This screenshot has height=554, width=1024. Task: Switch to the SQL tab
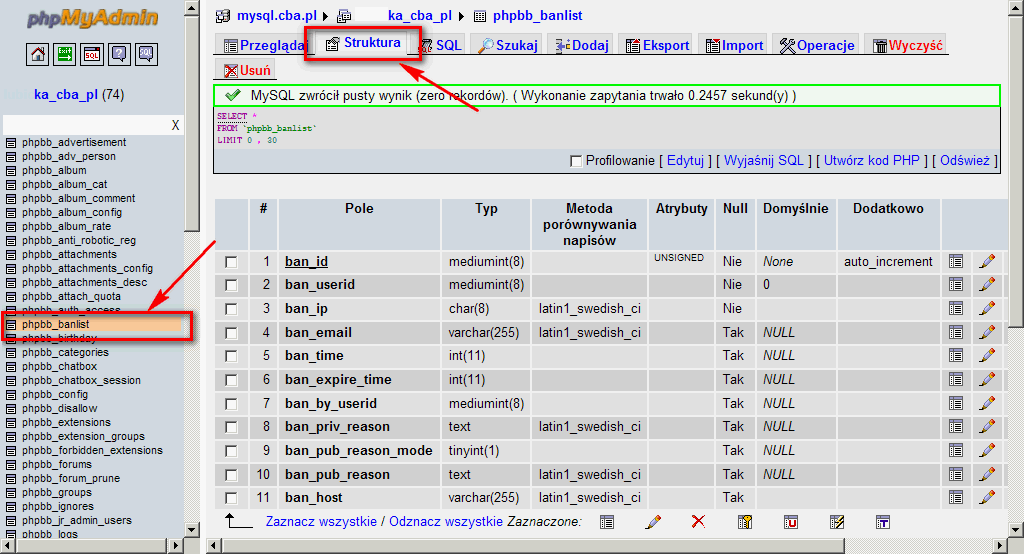(441, 45)
